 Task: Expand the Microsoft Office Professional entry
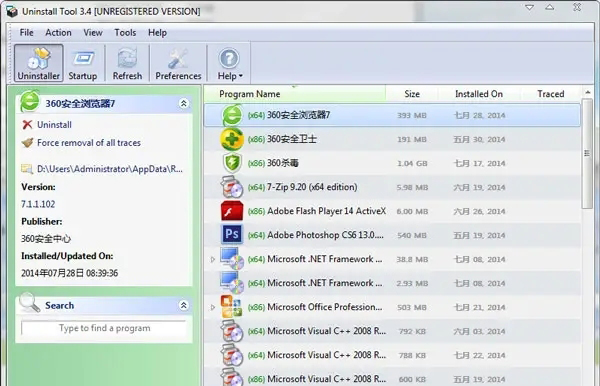point(213,307)
